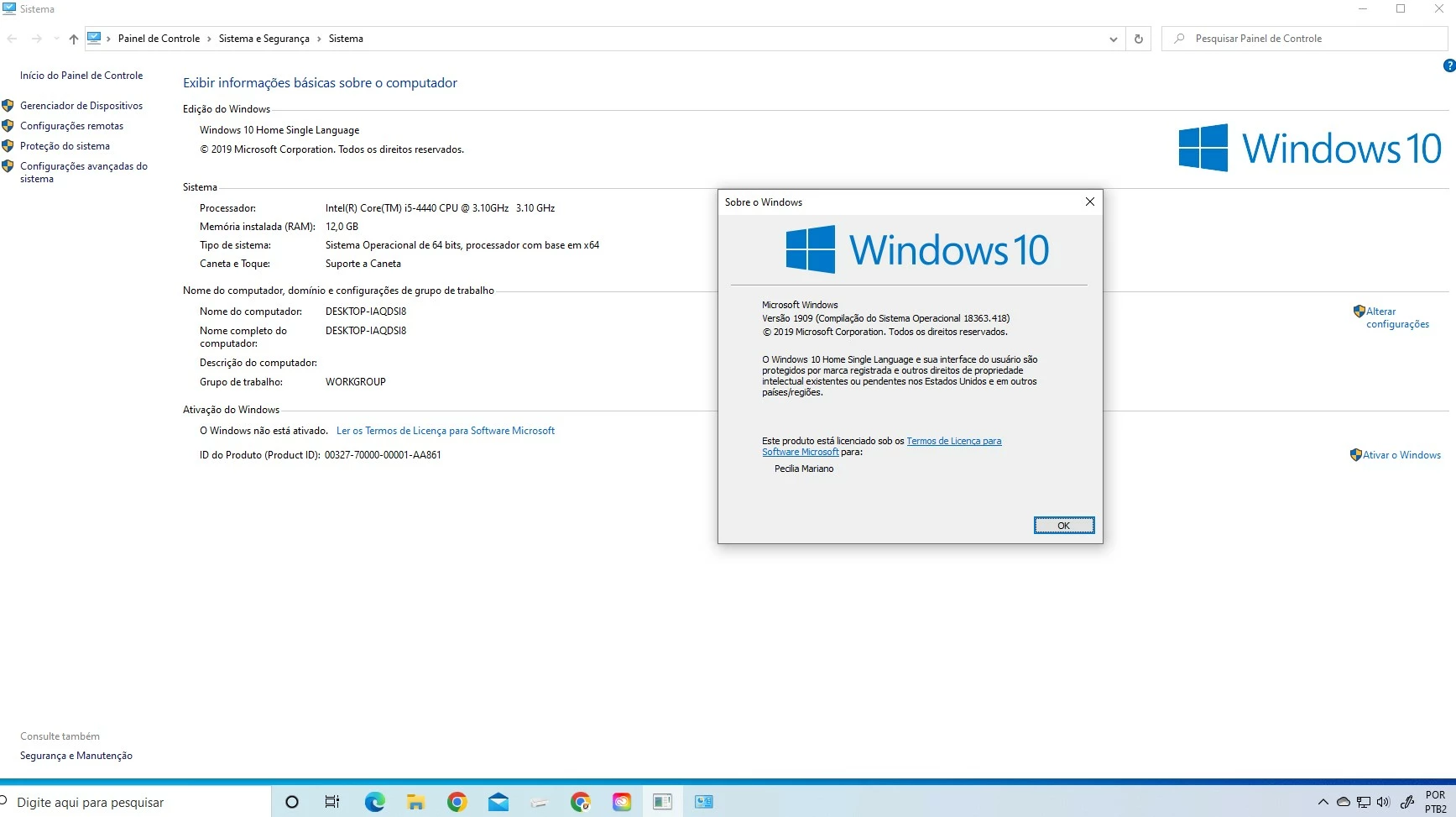Open Mail app from taskbar
Screen dimensions: 1456x817
498,802
